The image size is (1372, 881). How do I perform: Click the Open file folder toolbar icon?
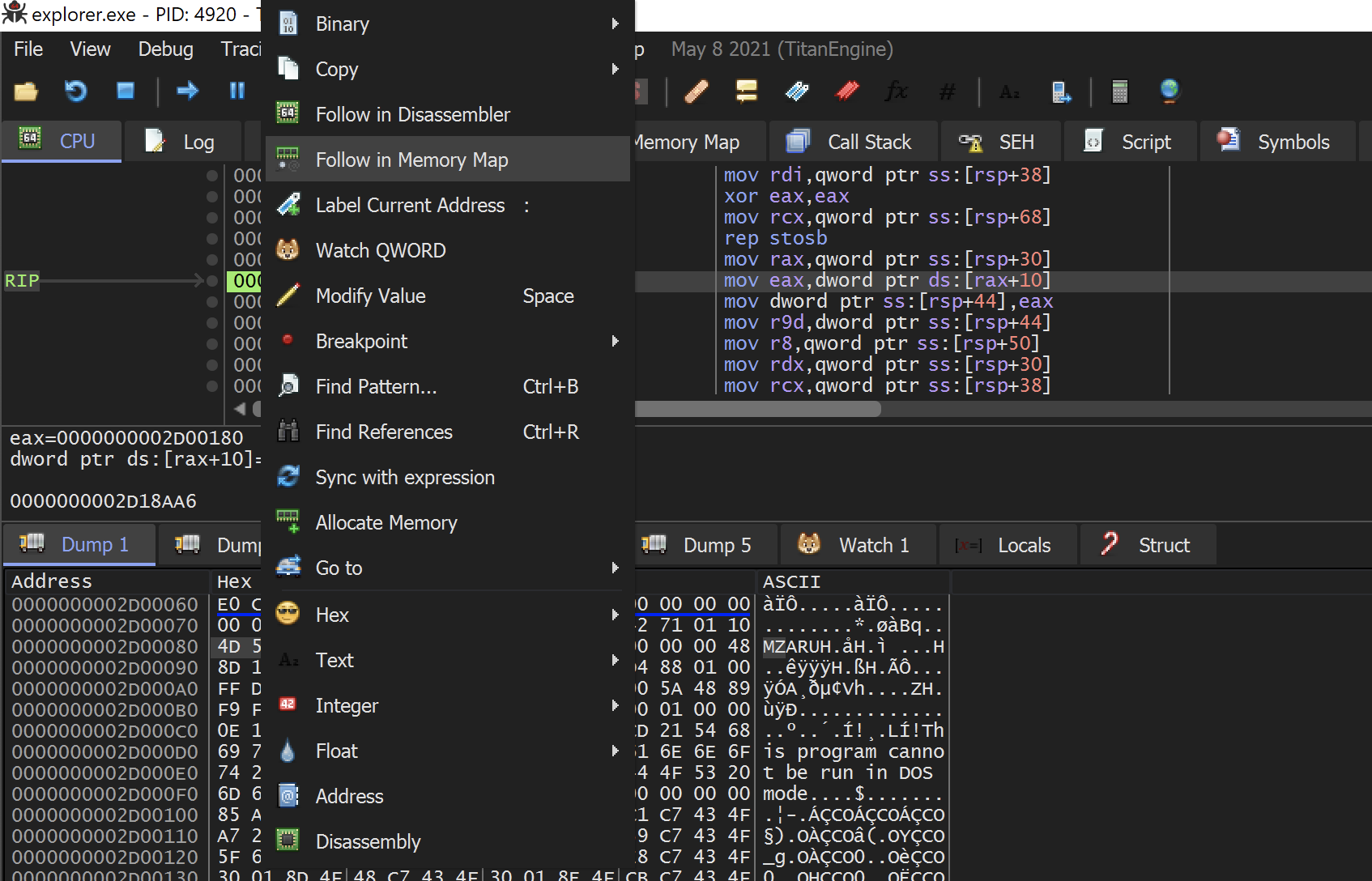(x=26, y=91)
